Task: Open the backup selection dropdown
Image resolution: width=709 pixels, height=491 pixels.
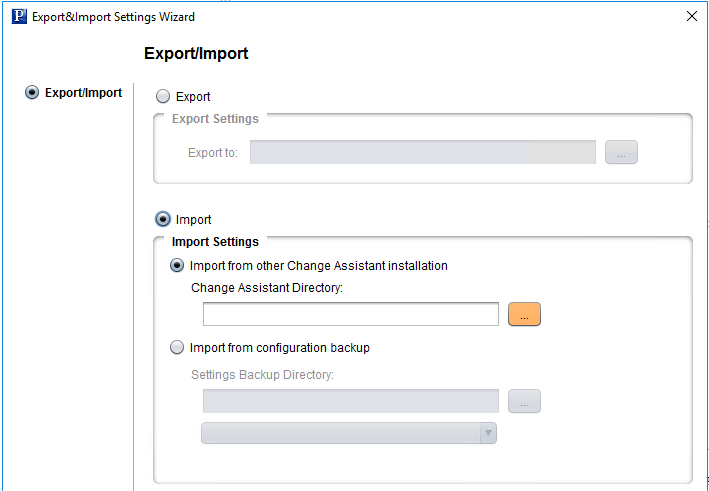Action: pos(349,433)
